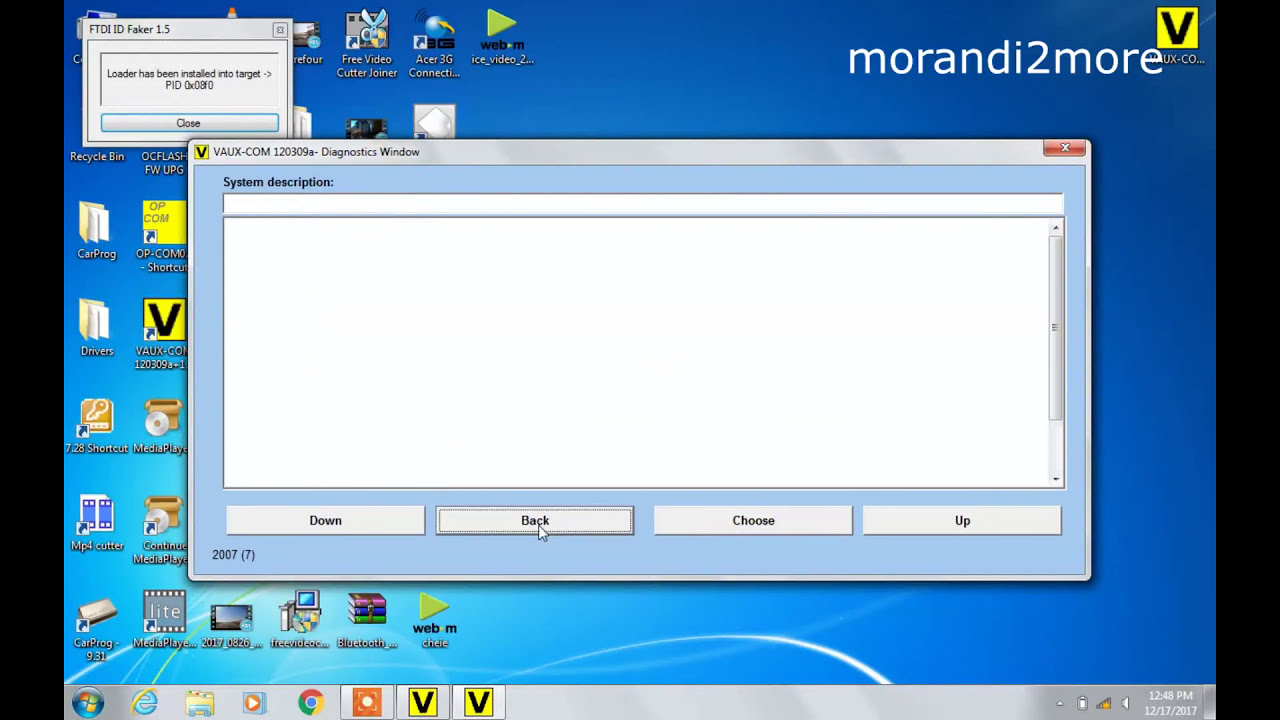
Task: Open the ice_video_2 webm file icon
Action: tap(502, 37)
